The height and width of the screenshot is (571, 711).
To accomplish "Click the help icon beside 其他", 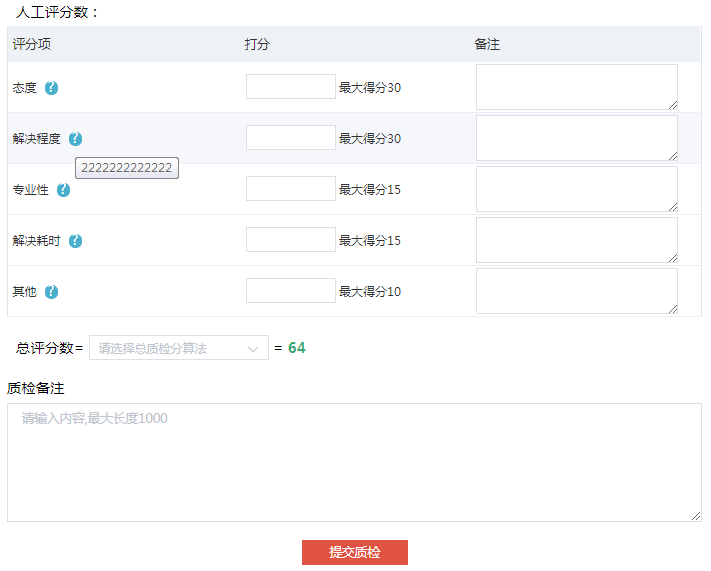I will coord(52,292).
